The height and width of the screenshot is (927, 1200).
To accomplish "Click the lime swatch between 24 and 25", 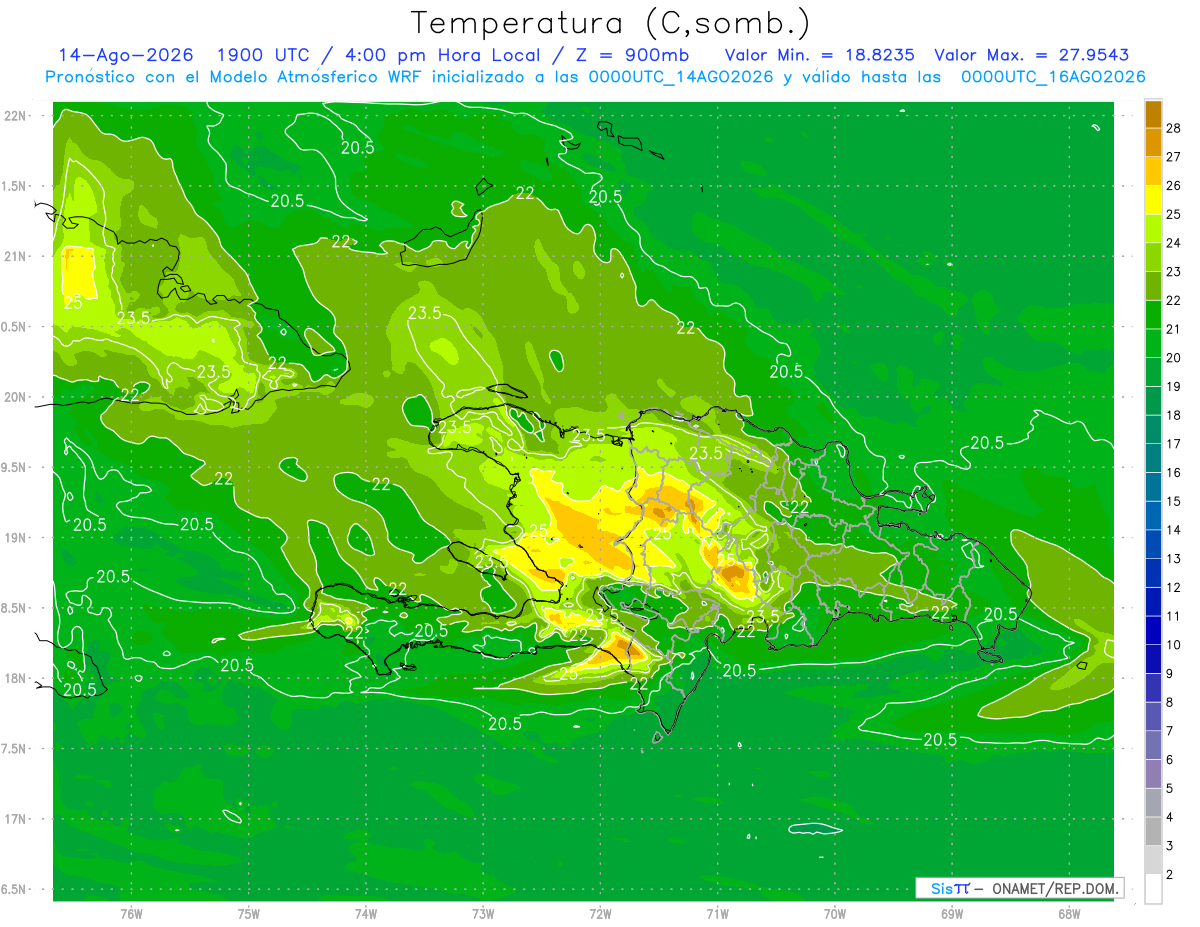I will [x=1154, y=228].
